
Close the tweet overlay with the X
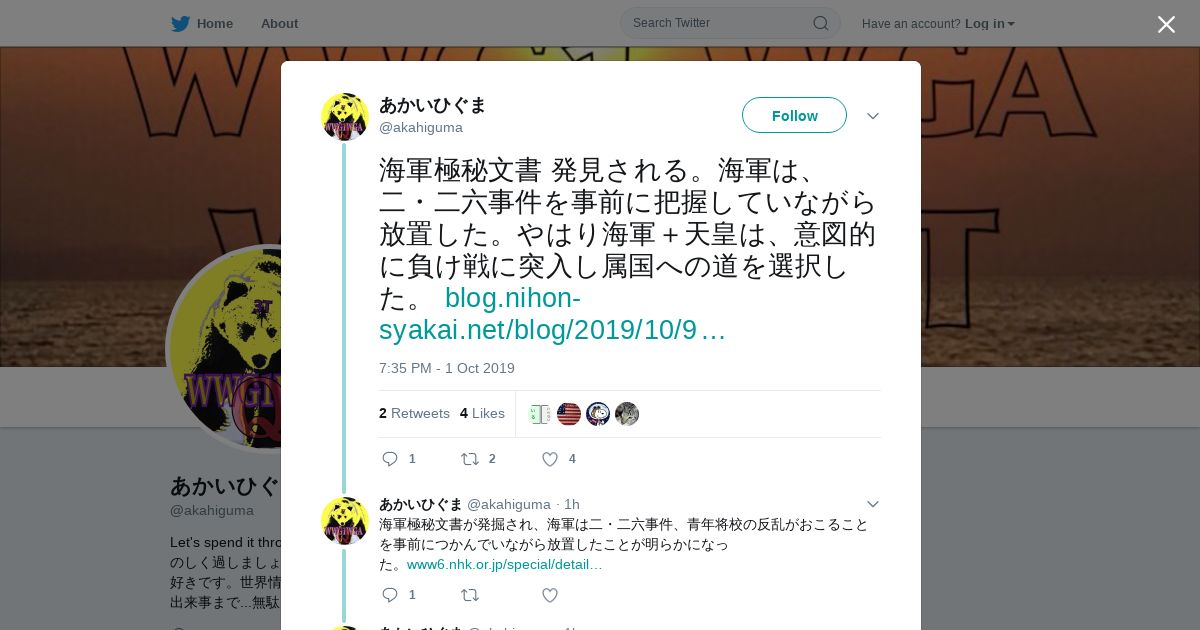(x=1166, y=24)
